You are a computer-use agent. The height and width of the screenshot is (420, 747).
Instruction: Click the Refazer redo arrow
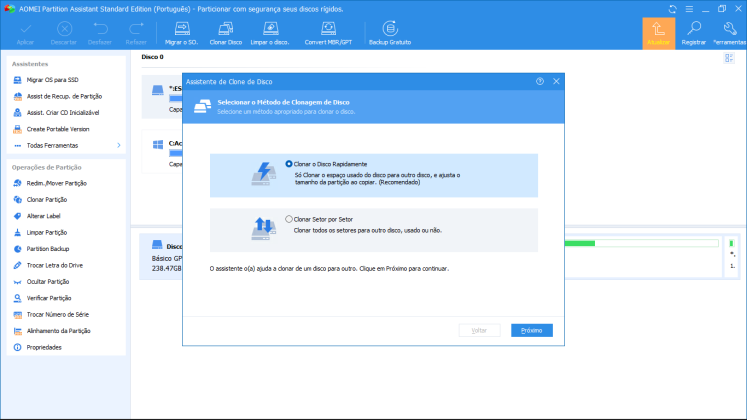click(136, 30)
